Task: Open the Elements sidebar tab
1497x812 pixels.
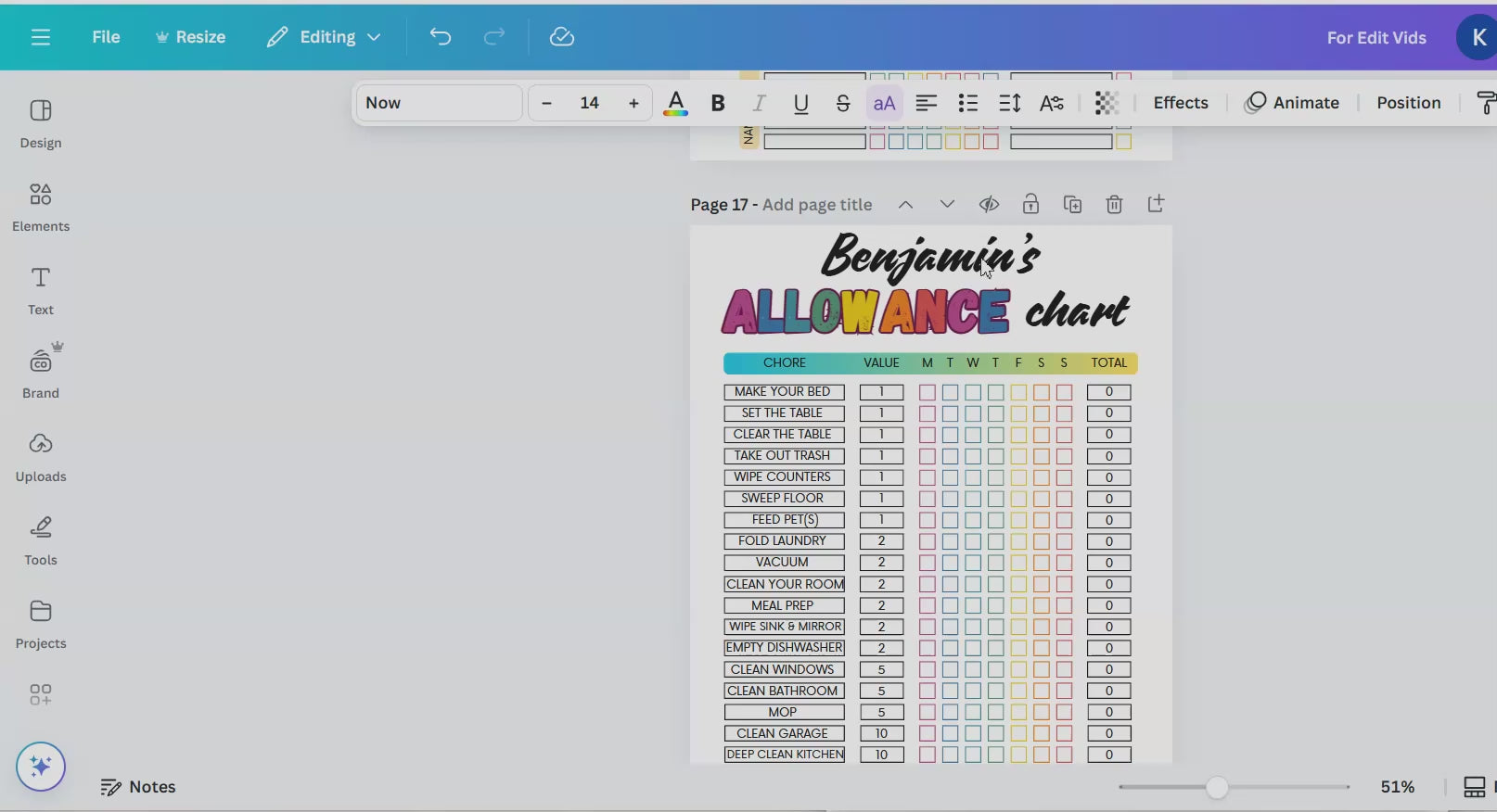Action: point(41,207)
